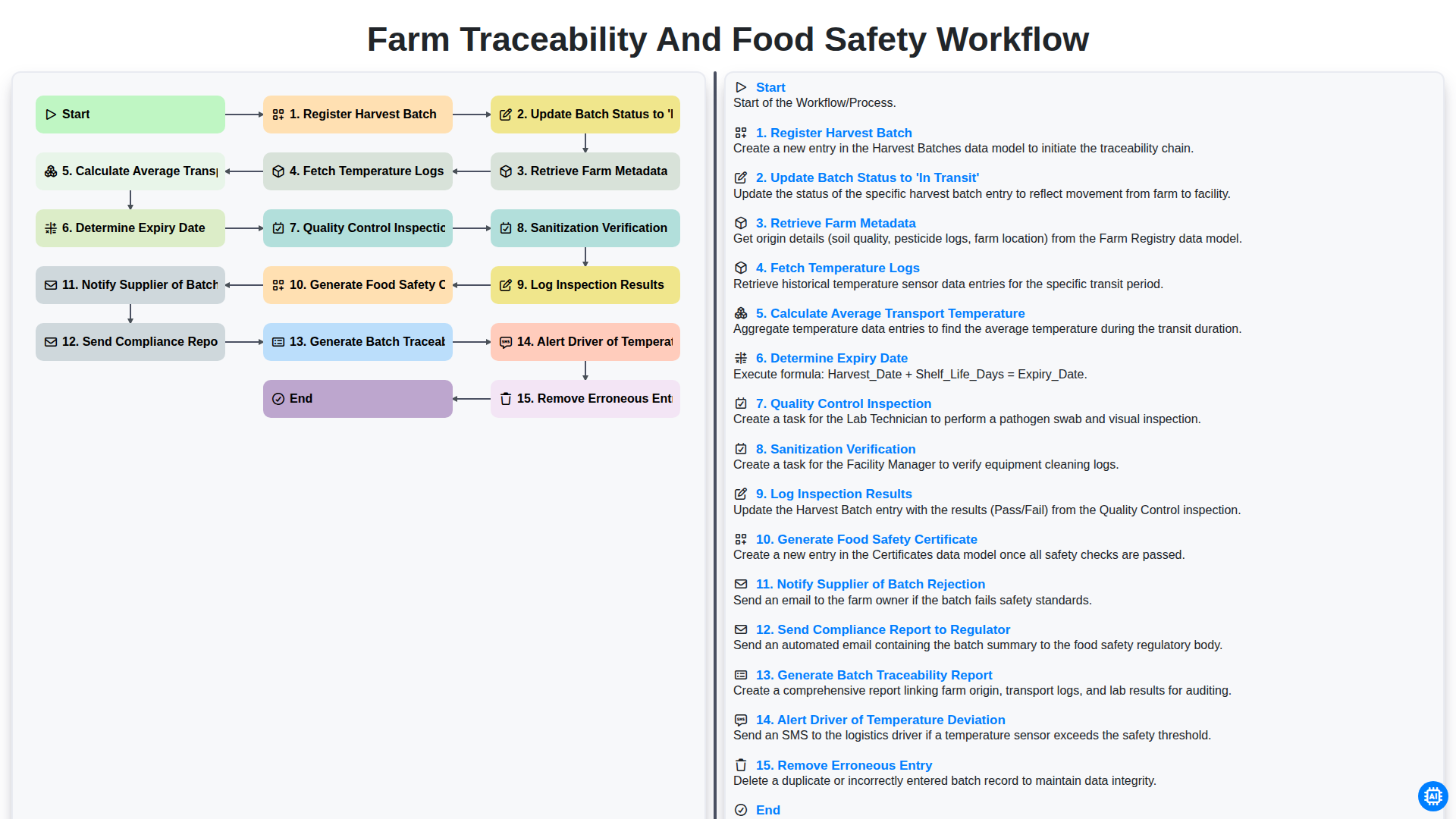This screenshot has height=819, width=1456.
Task: Open the 12. Send Compliance Report to Regulator link
Action: click(x=883, y=629)
